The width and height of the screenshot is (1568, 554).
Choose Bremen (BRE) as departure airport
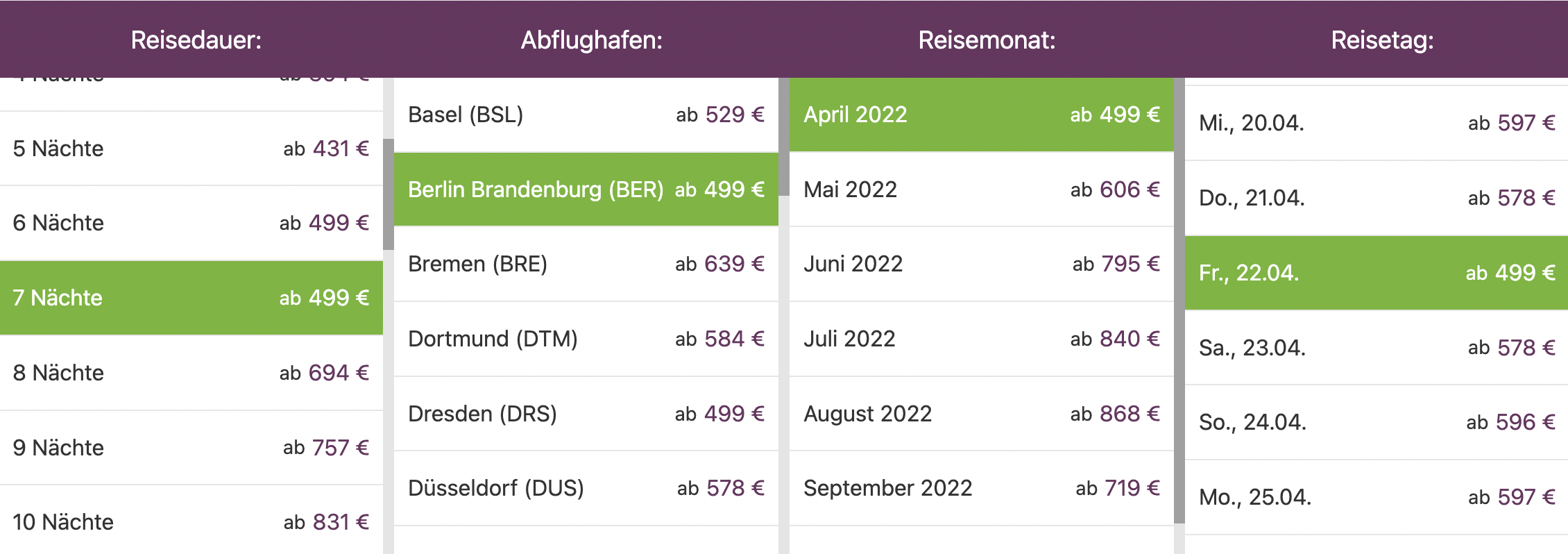[x=586, y=264]
